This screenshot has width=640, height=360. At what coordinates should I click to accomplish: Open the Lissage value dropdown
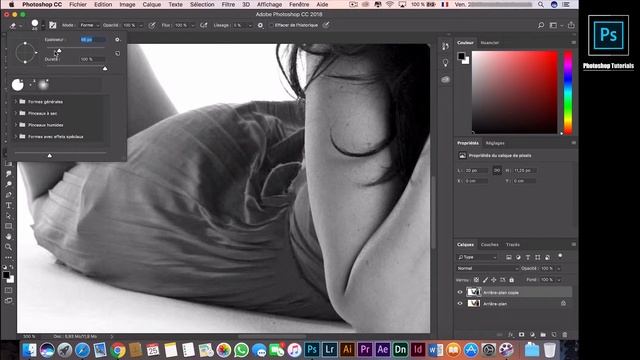tap(250, 25)
